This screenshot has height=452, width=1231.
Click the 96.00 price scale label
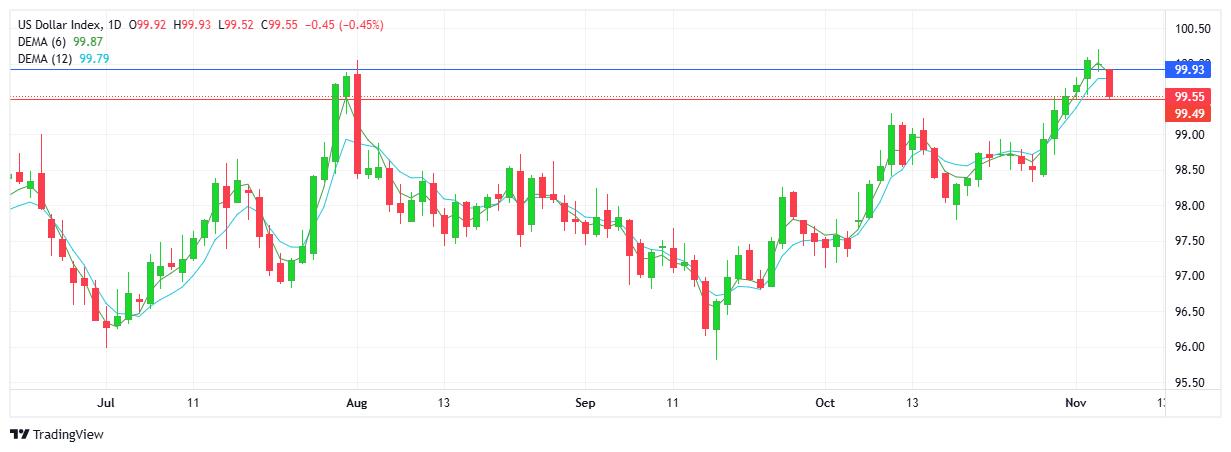pyautogui.click(x=1189, y=347)
